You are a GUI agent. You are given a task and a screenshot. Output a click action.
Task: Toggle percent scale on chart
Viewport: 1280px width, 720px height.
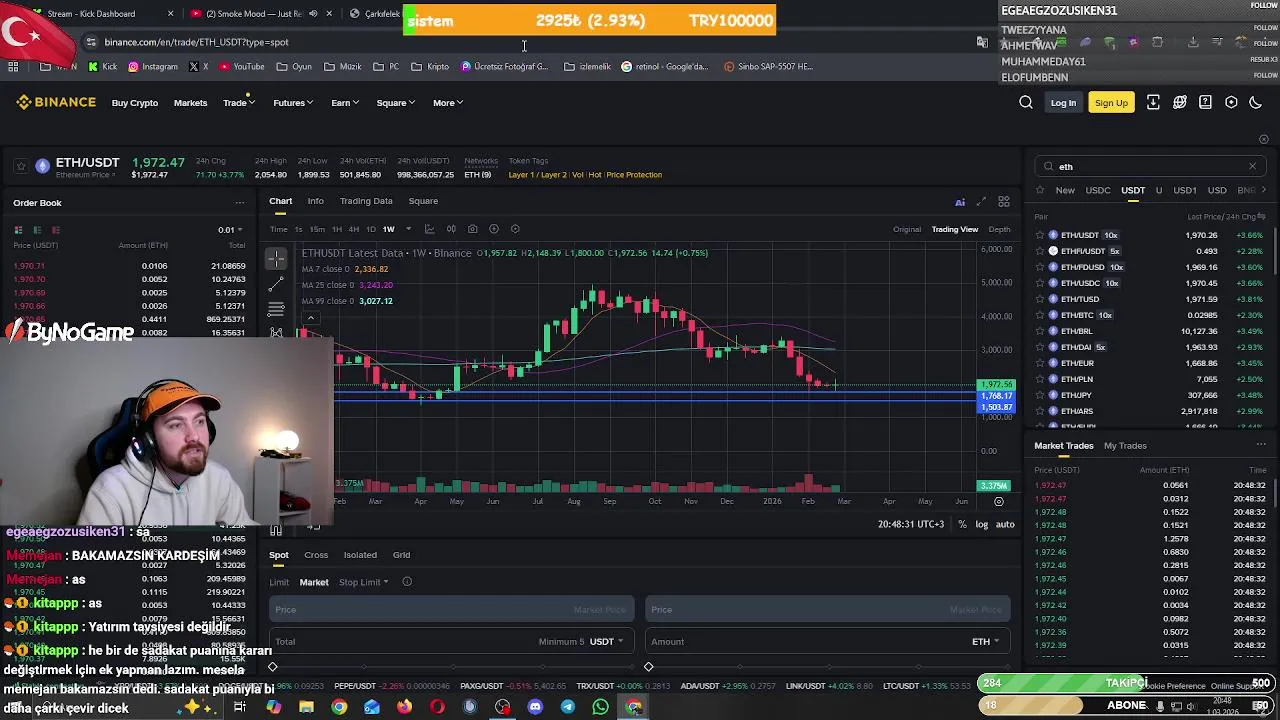[x=962, y=524]
